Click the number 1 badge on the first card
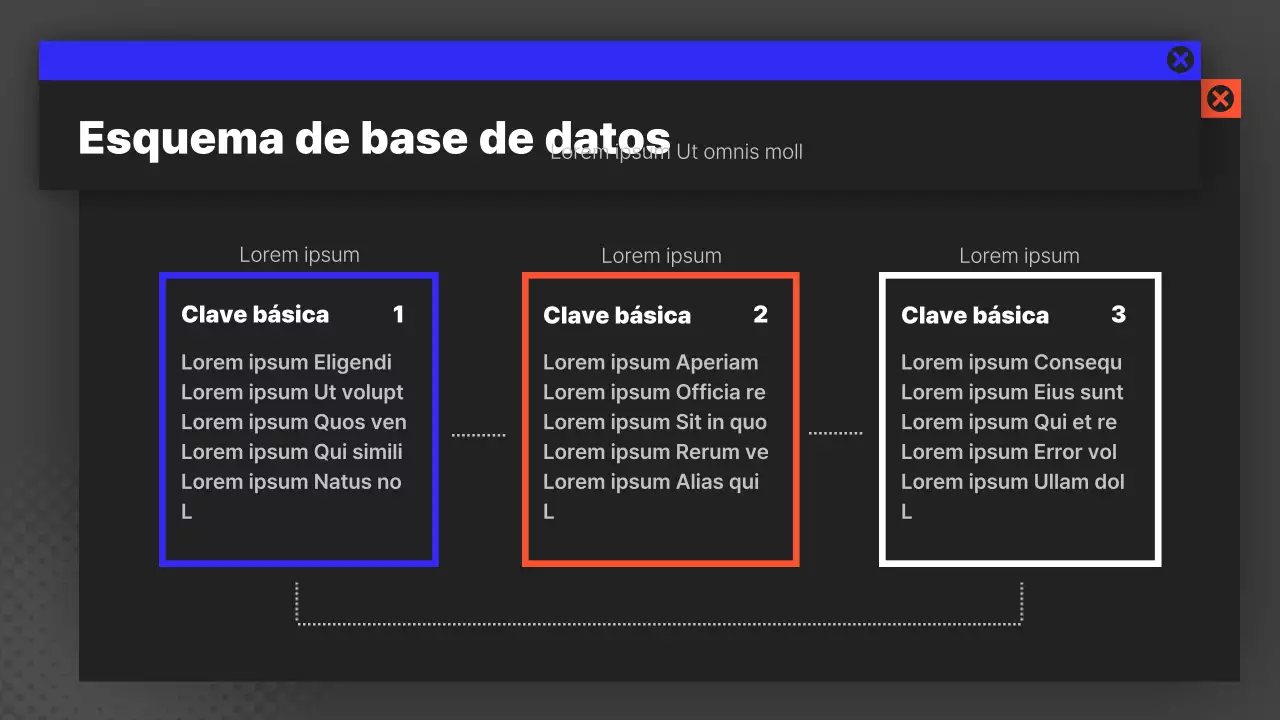The width and height of the screenshot is (1280, 720). click(x=399, y=314)
